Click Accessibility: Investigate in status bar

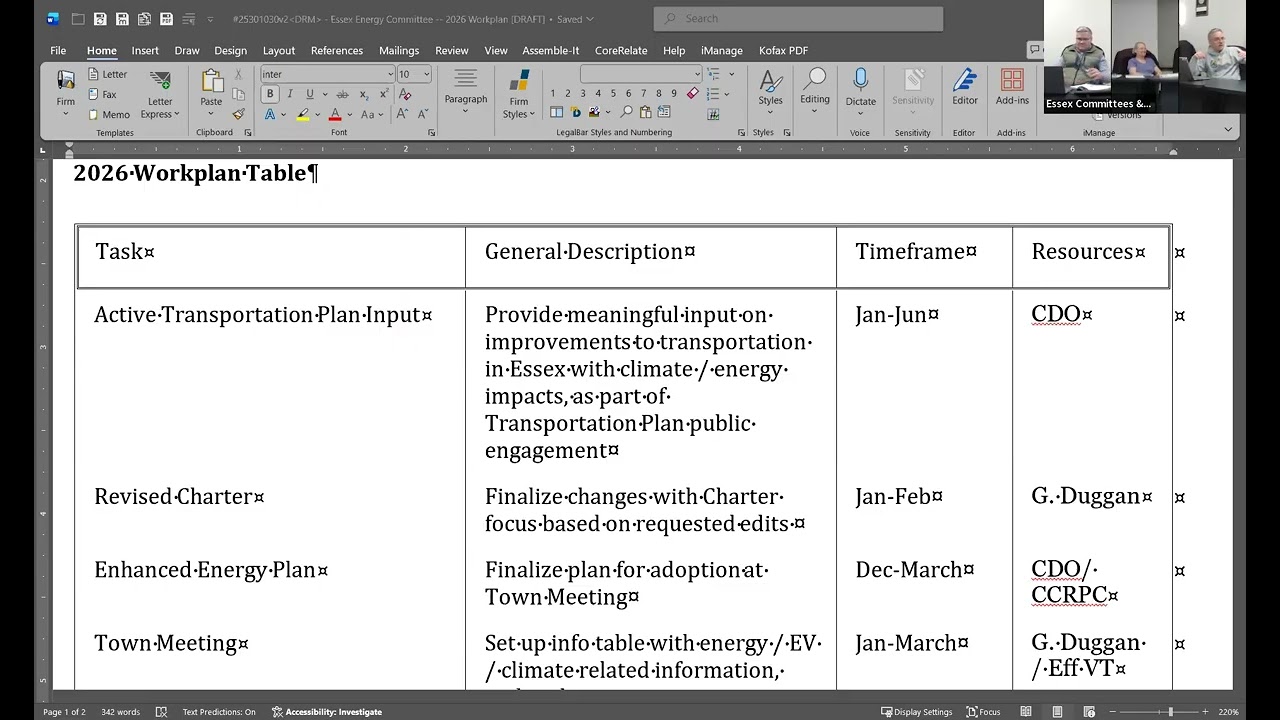(x=327, y=712)
